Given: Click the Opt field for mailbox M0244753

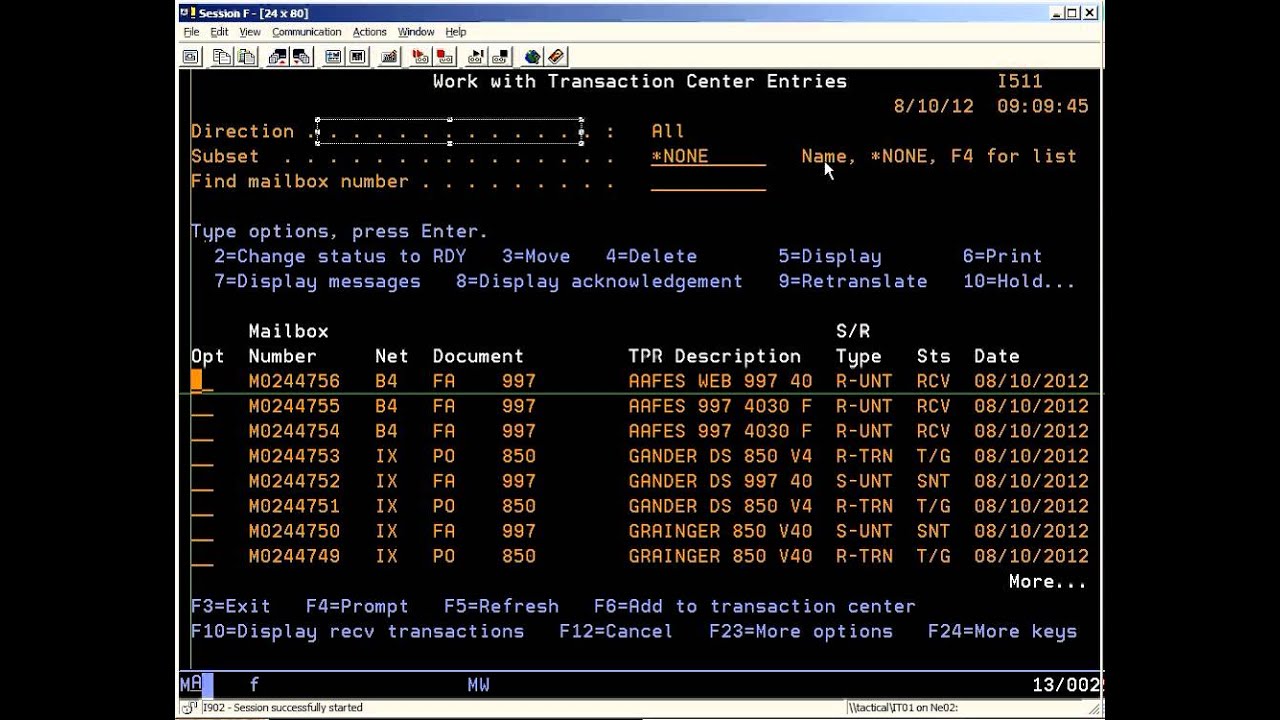Looking at the screenshot, I should point(202,457).
